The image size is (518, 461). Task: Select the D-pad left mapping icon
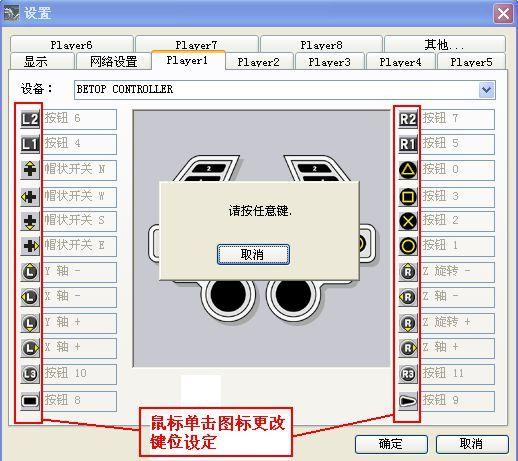[x=30, y=197]
